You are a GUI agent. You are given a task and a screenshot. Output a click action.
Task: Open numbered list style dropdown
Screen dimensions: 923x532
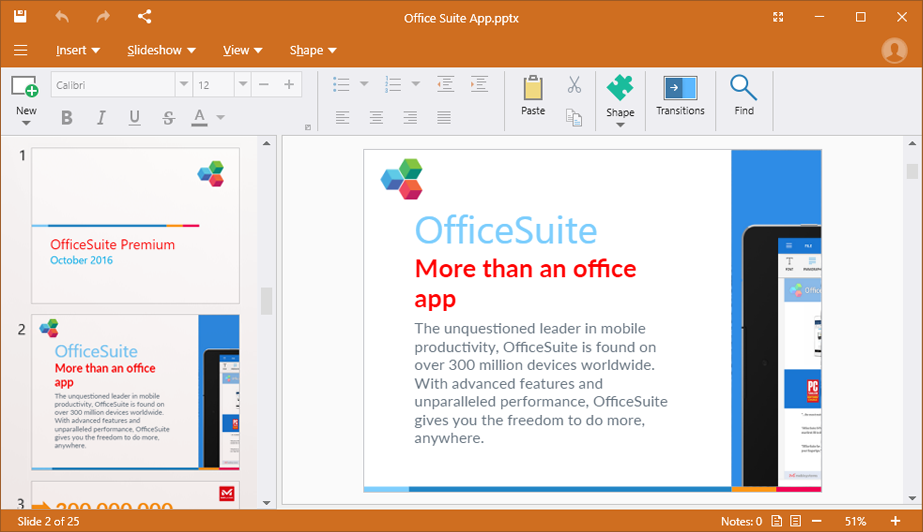(x=416, y=84)
